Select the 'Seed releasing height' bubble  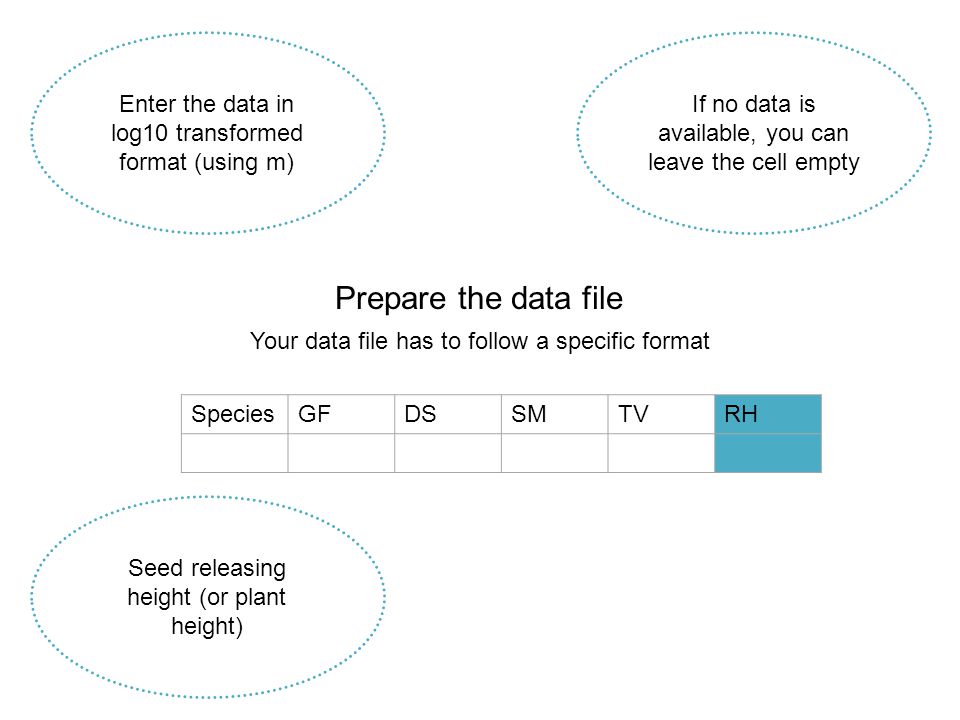[x=208, y=598]
